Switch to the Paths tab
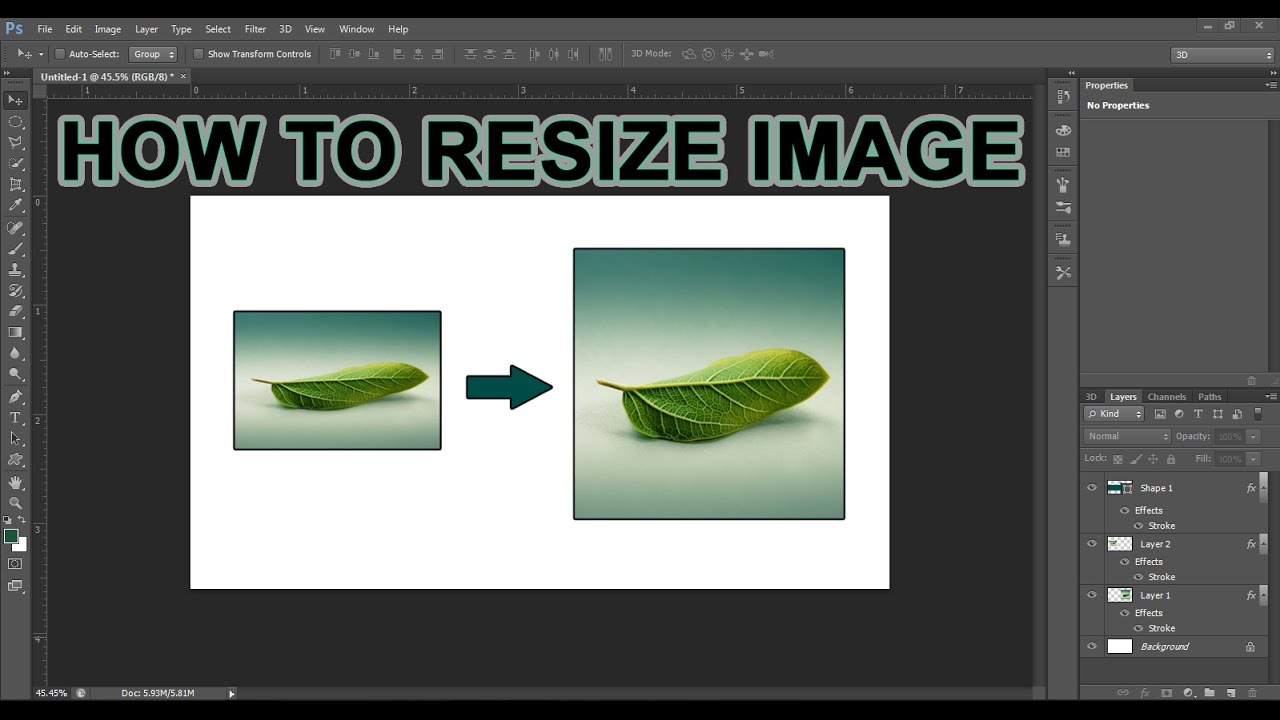Viewport: 1280px width, 720px height. (1210, 397)
